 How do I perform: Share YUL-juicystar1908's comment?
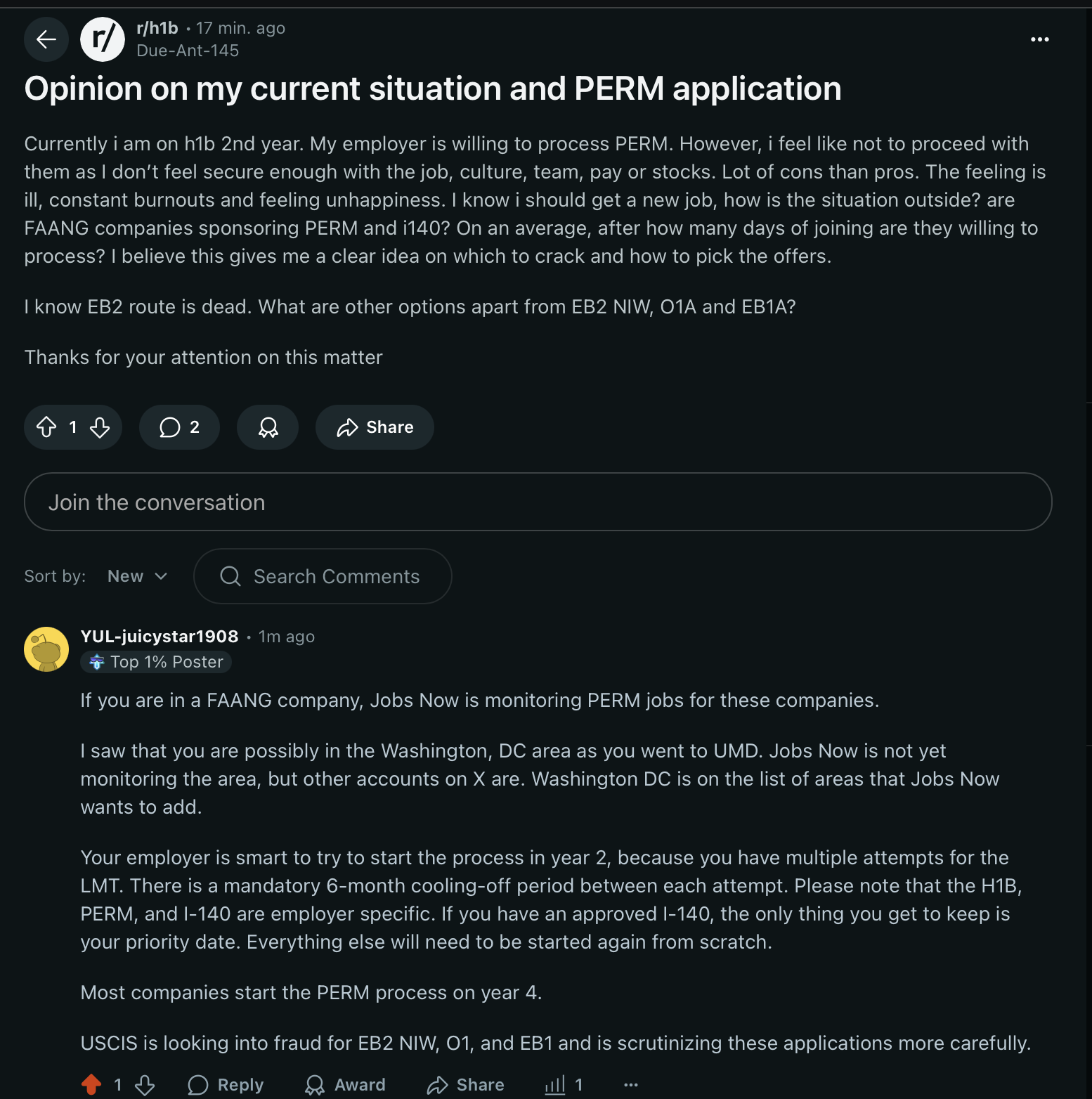coord(465,1084)
